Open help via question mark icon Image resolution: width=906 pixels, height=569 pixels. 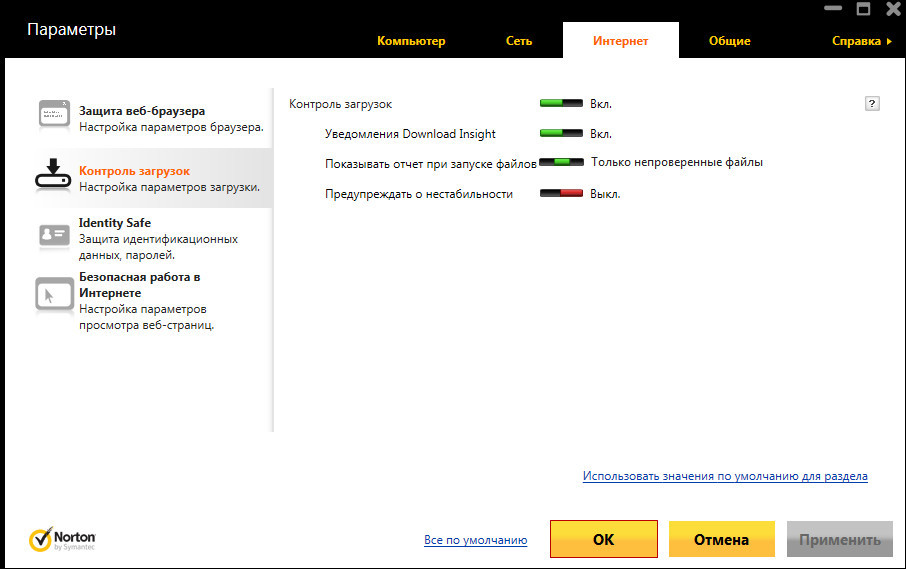pyautogui.click(x=872, y=104)
